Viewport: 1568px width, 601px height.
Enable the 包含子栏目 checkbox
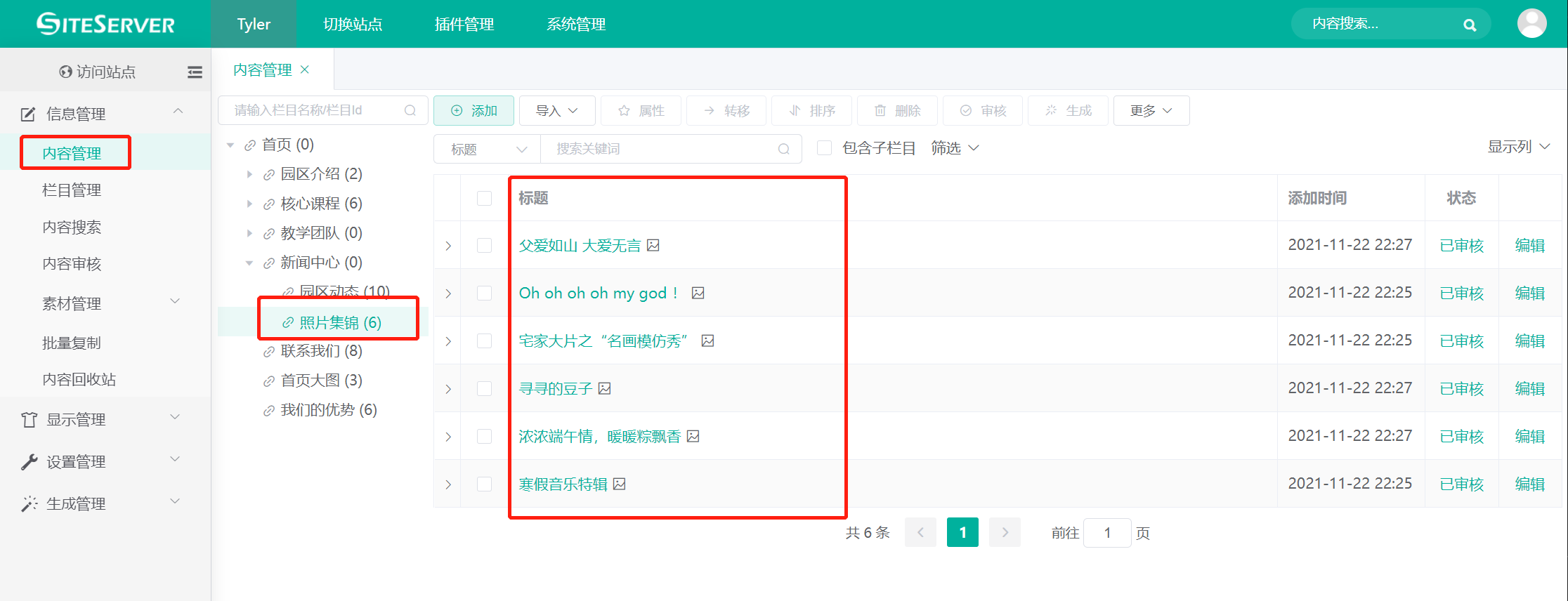tap(825, 148)
